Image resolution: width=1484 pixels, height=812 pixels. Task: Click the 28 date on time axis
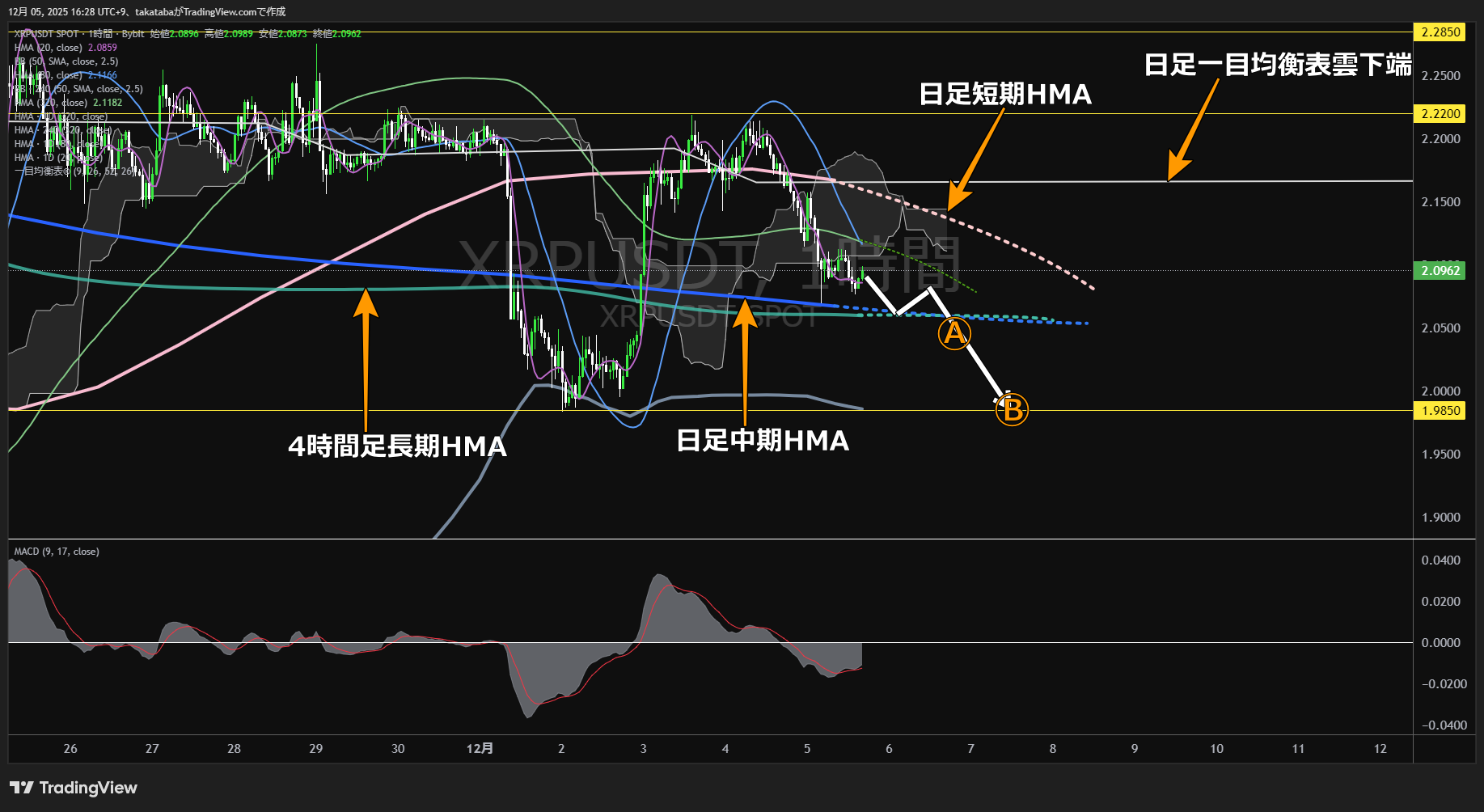click(234, 749)
